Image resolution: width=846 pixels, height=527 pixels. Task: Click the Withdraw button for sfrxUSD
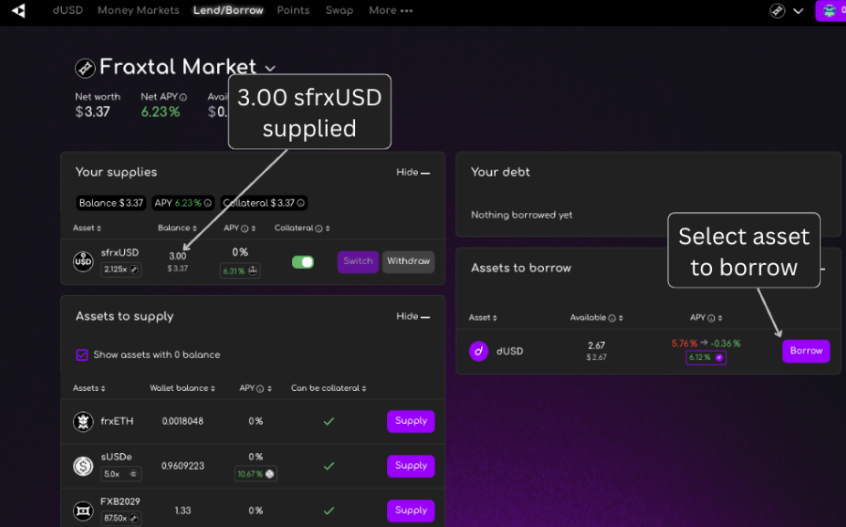[x=408, y=262]
